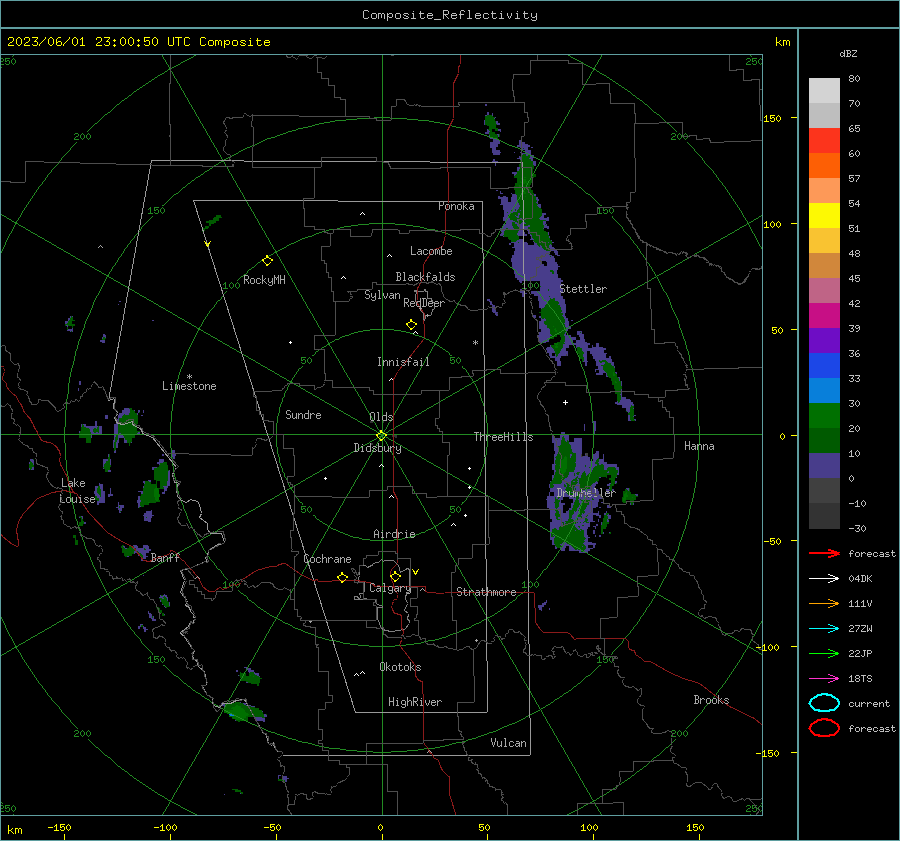Click the ThreeHills label
This screenshot has height=841, width=900.
pyautogui.click(x=503, y=437)
